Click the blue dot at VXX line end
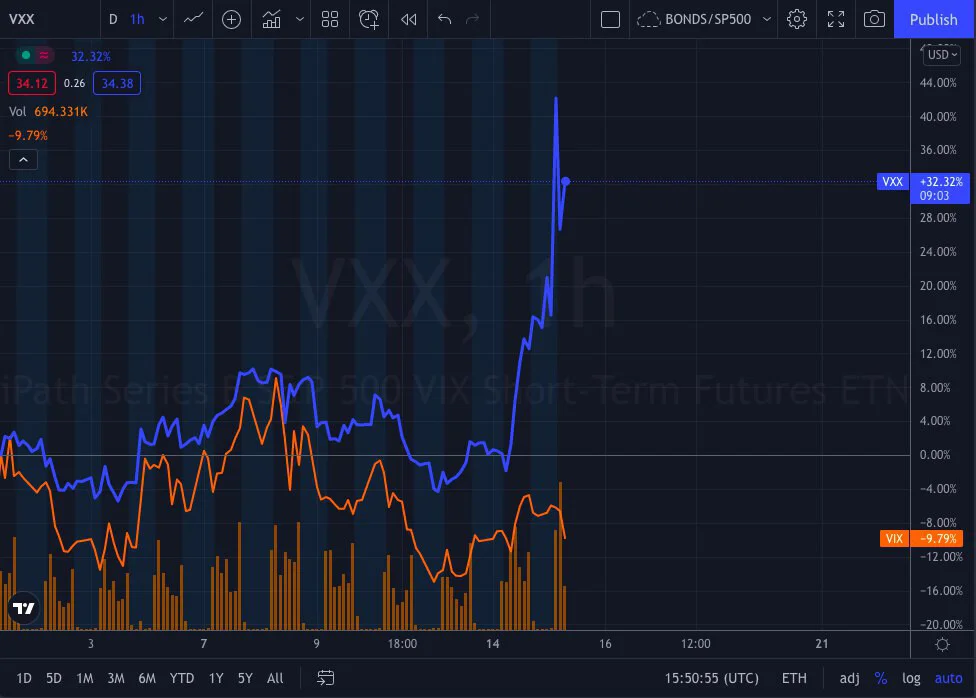The height and width of the screenshot is (698, 976). (x=565, y=181)
